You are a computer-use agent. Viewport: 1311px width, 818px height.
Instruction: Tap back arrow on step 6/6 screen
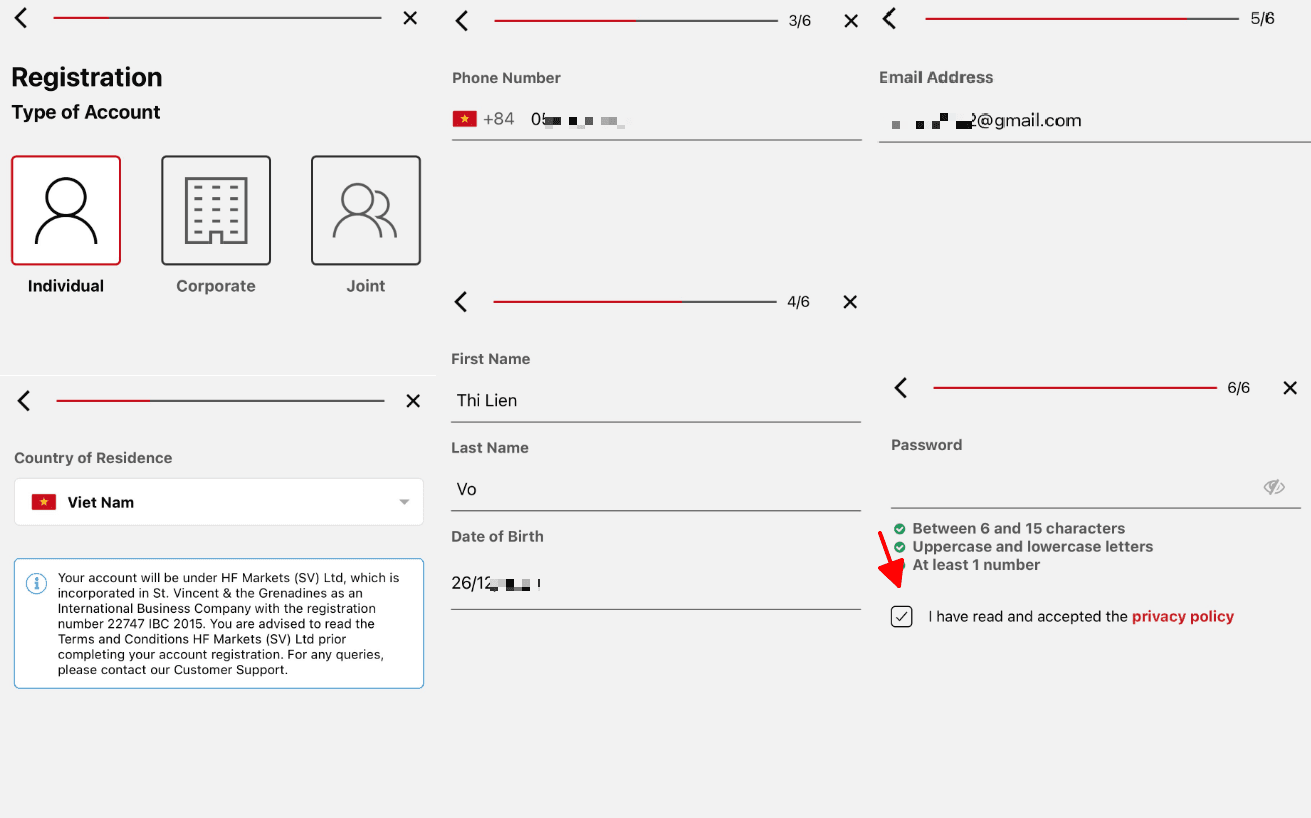(x=901, y=388)
